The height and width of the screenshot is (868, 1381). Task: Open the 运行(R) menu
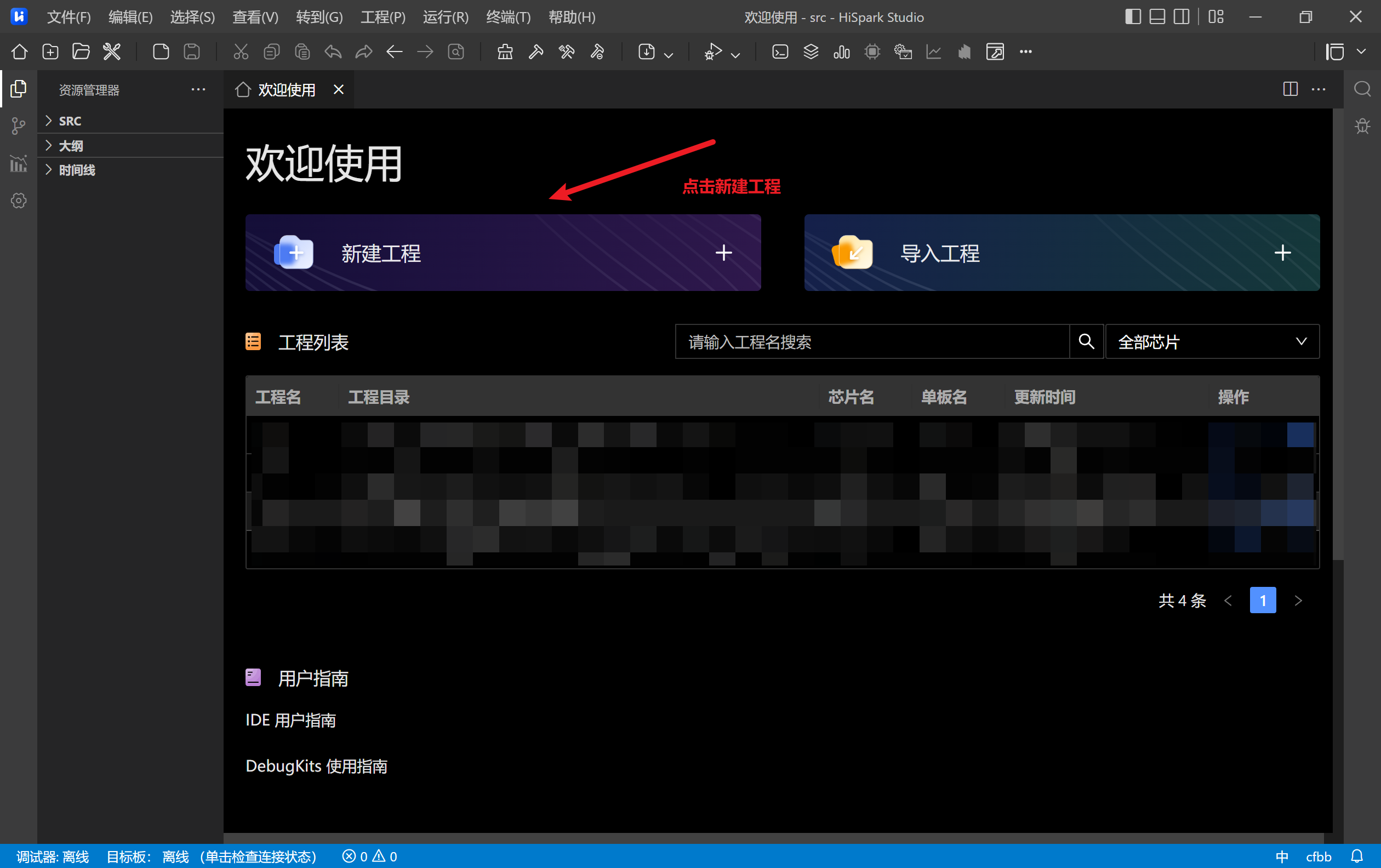(445, 16)
